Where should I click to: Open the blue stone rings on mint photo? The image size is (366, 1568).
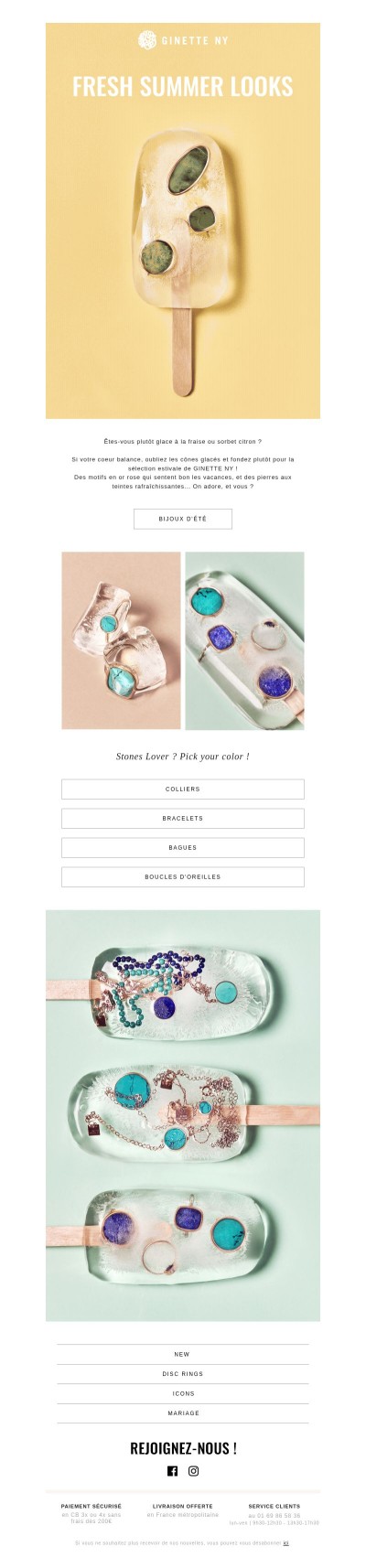pyautogui.click(x=244, y=640)
